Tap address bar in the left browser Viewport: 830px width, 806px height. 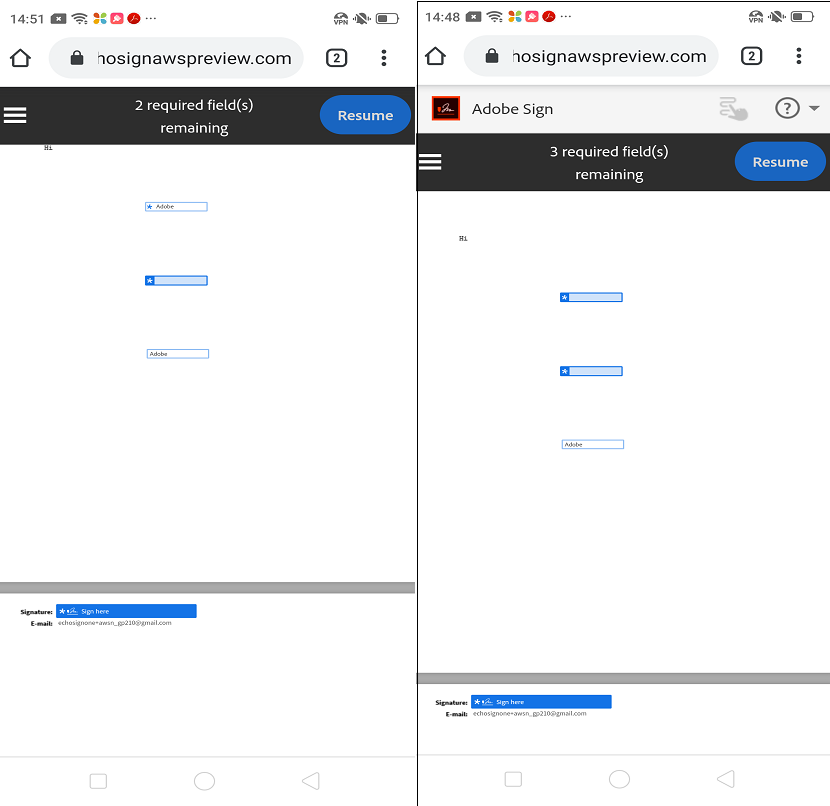(176, 58)
